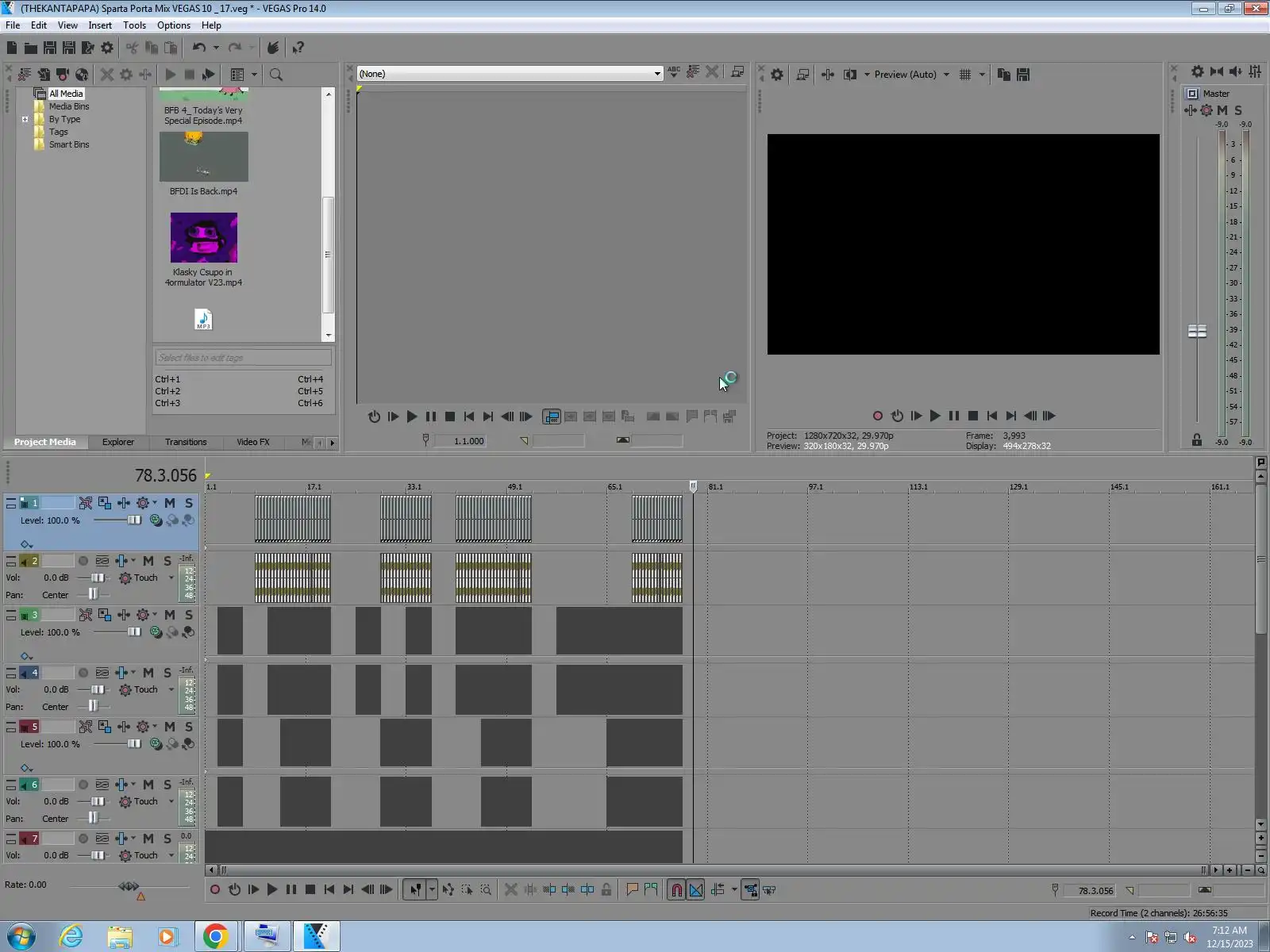The width and height of the screenshot is (1270, 952).
Task: Stop playback in Video Preview transport
Action: pyautogui.click(x=973, y=416)
